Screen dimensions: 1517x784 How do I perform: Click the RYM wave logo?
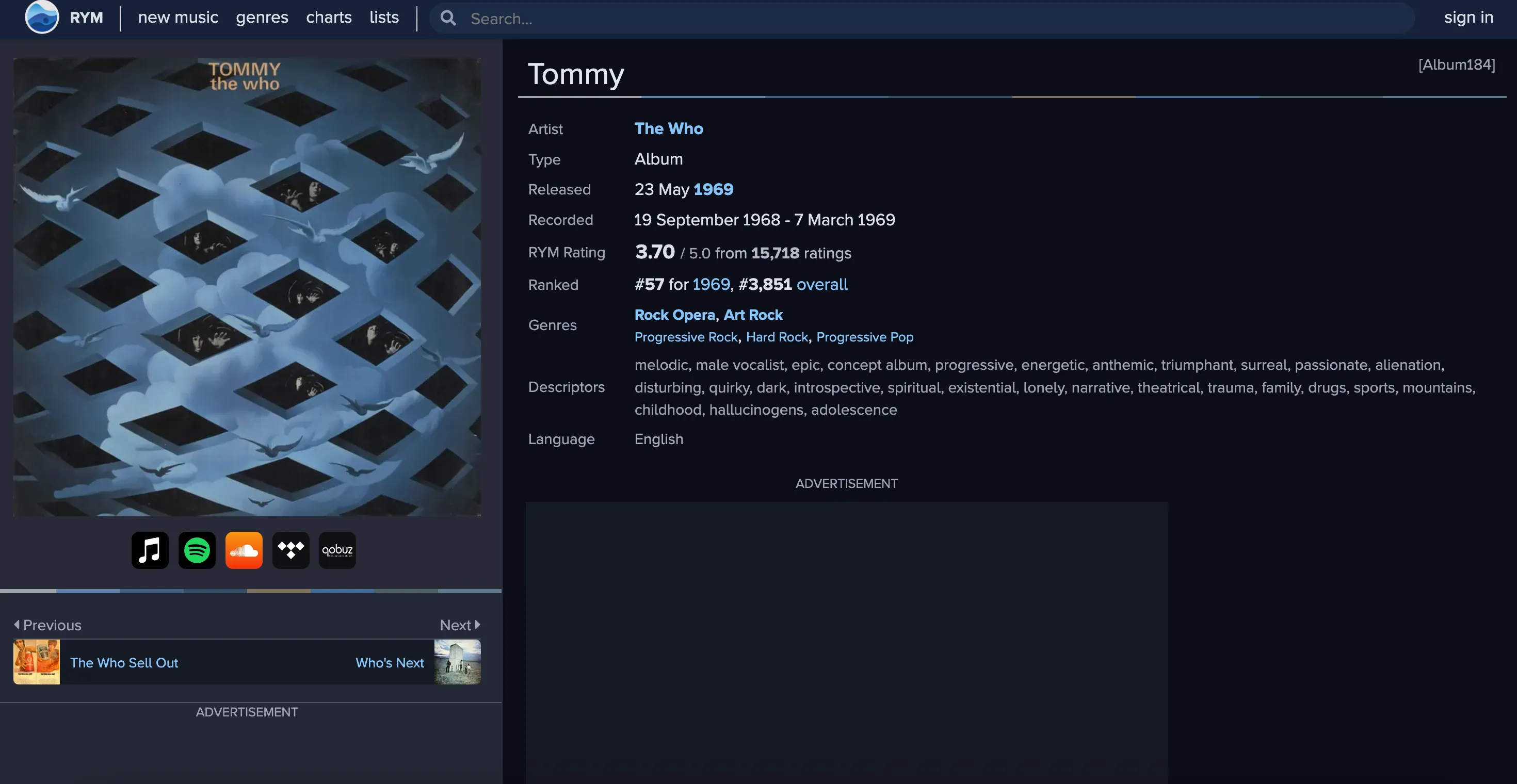(42, 17)
